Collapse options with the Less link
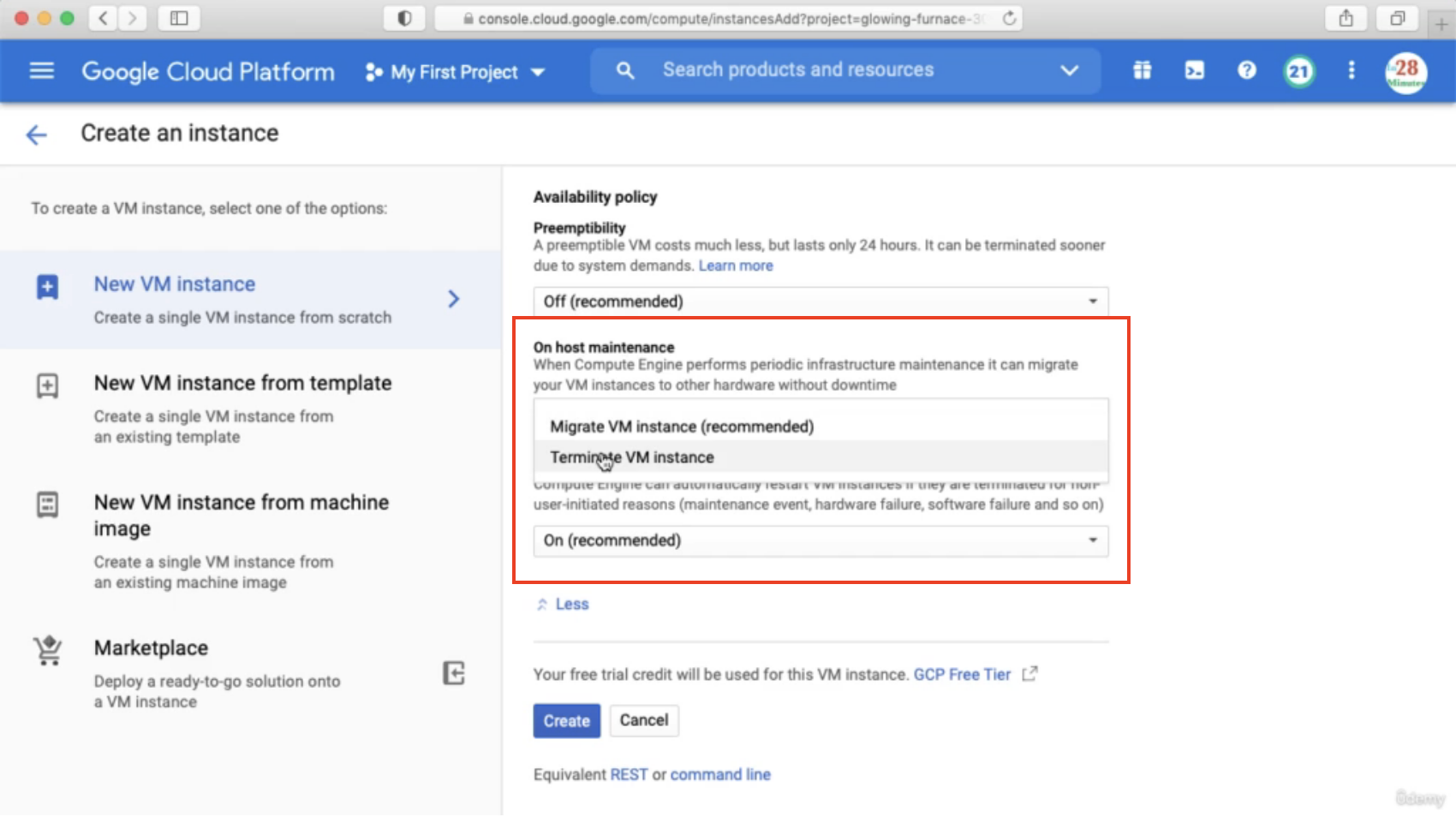Image resolution: width=1456 pixels, height=817 pixels. [563, 604]
